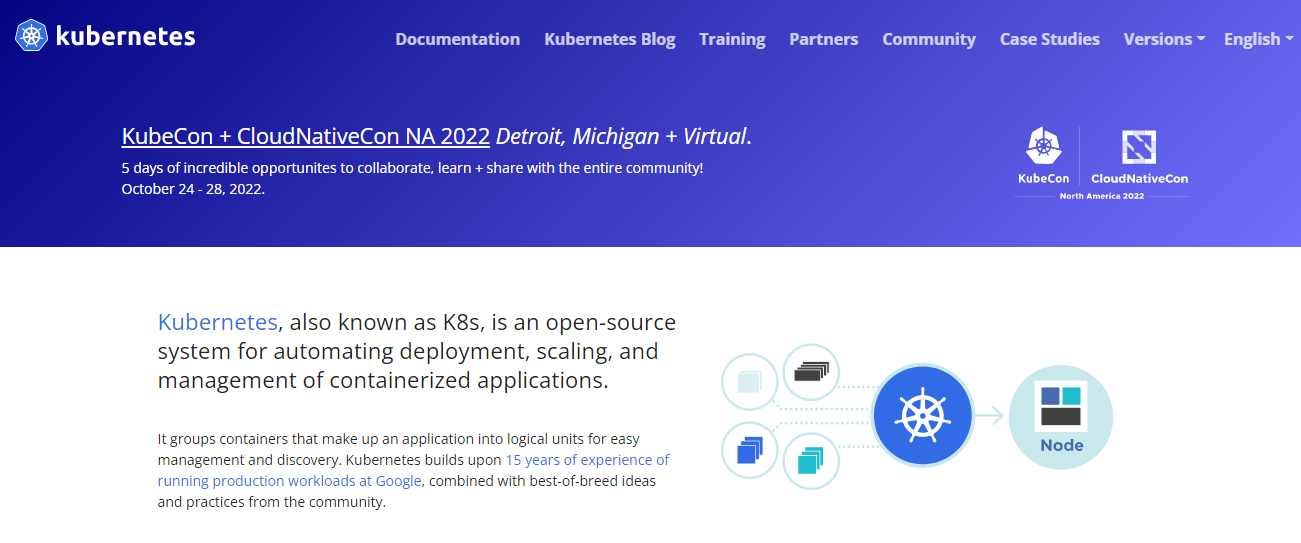Click the Kubernetes helm wheel logo icon
This screenshot has height=543, width=1301.
coord(32,37)
